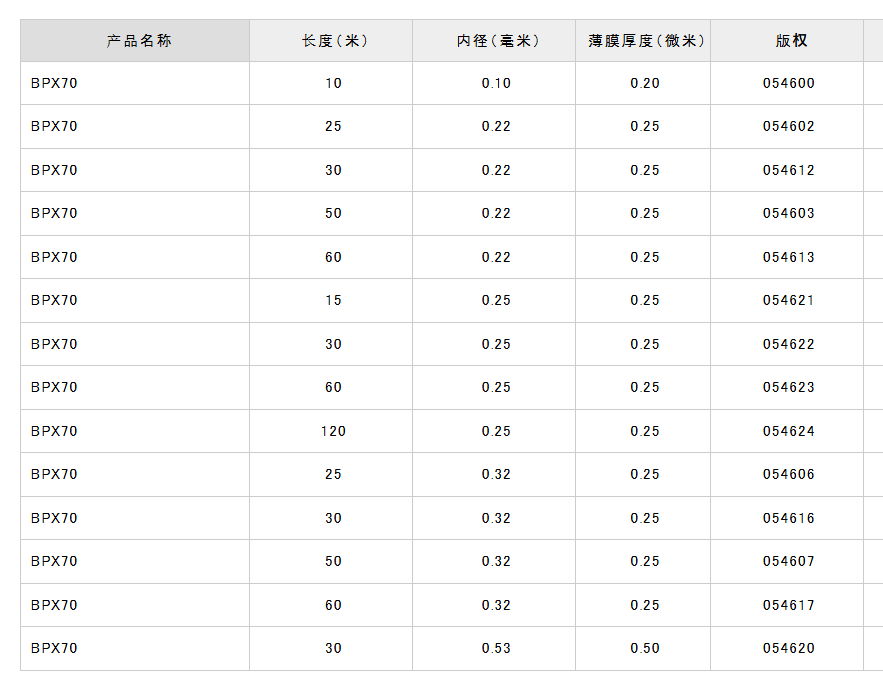
Task: Click the 0.20 film thickness cell
Action: tap(645, 83)
